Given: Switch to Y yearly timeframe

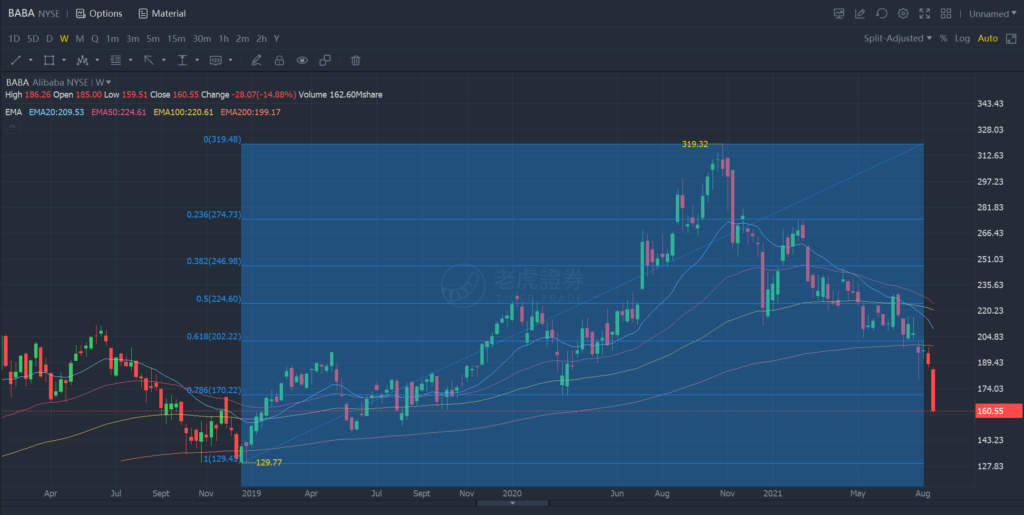Looking at the screenshot, I should click(x=277, y=39).
